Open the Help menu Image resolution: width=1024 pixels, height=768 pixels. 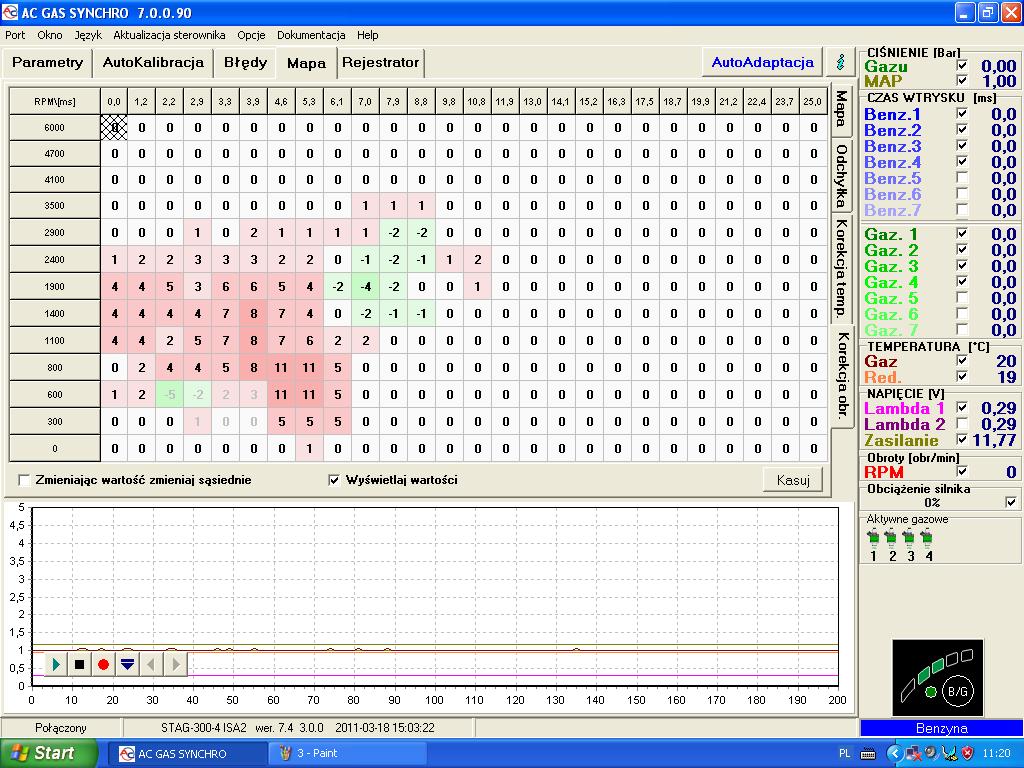(368, 35)
